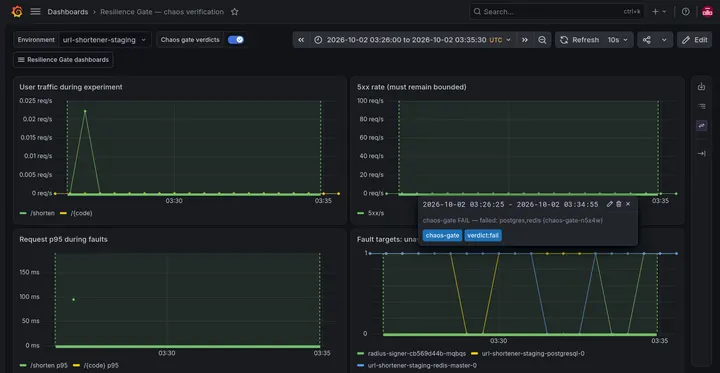720x373 pixels.
Task: Click the p95 data point near 100 ms
Action: (x=73, y=300)
